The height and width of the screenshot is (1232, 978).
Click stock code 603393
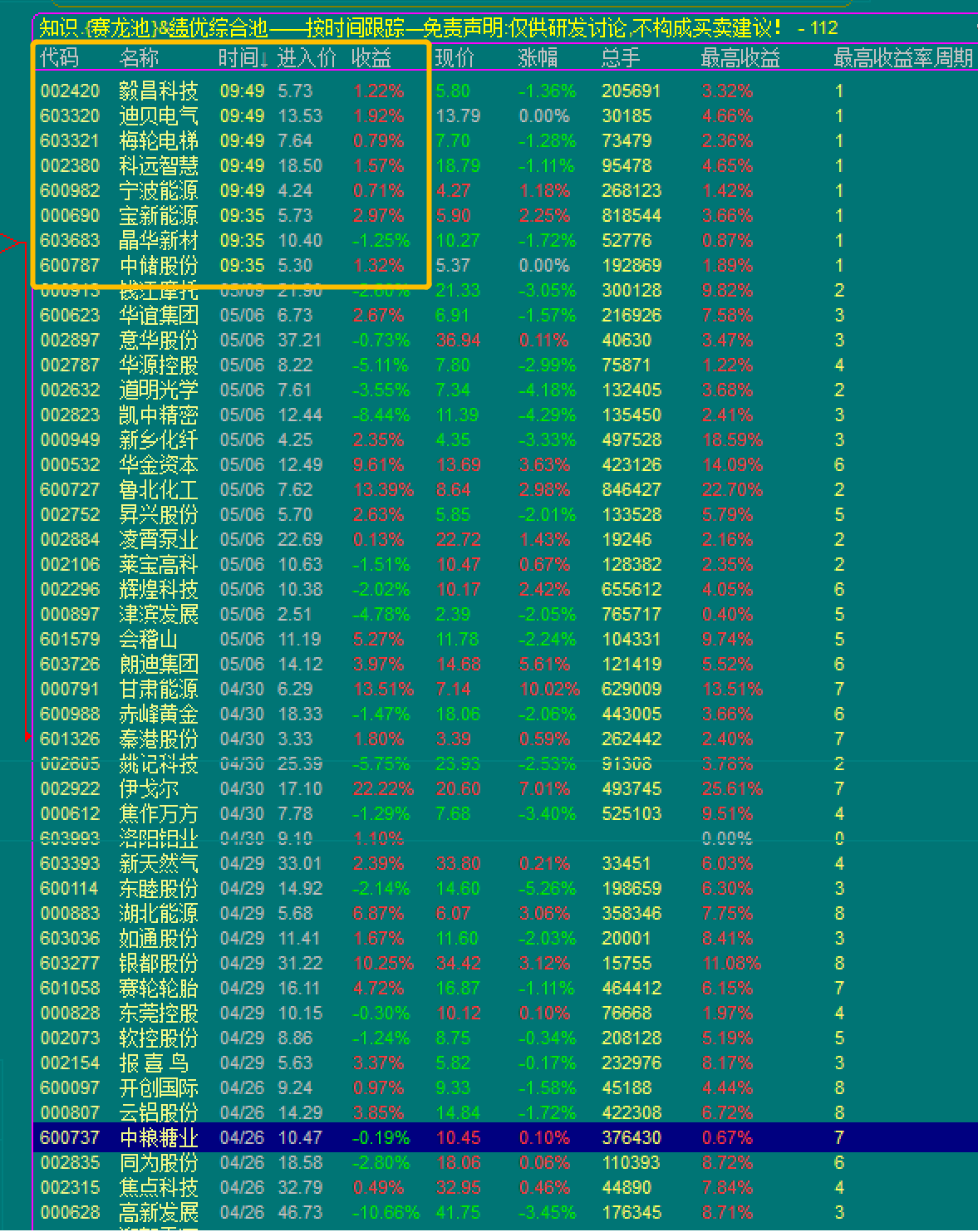(70, 864)
